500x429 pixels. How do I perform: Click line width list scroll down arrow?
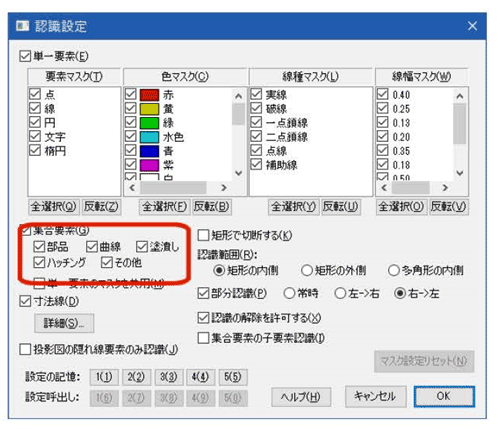click(x=460, y=173)
